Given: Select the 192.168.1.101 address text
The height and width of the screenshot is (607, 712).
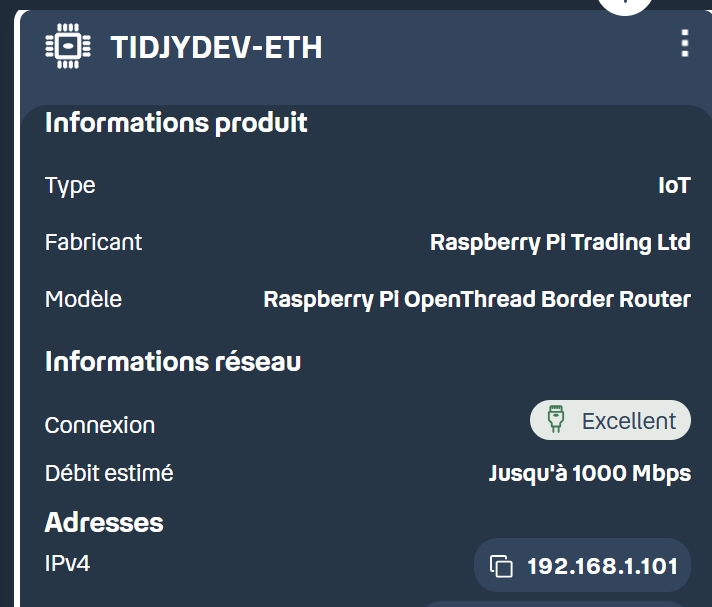Looking at the screenshot, I should click(x=602, y=567).
